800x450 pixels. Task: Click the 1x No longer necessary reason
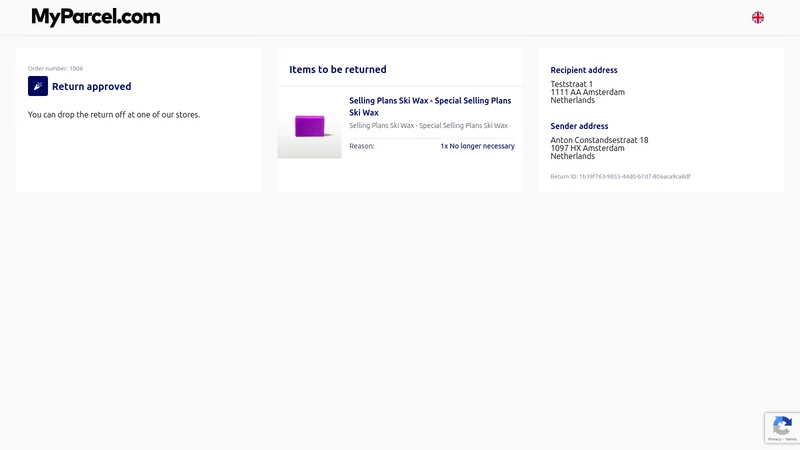478,146
